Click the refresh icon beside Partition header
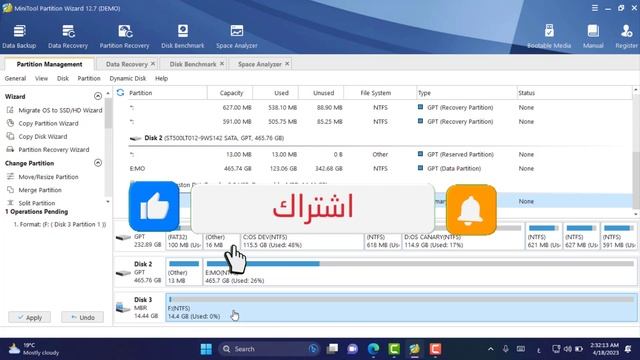The height and width of the screenshot is (360, 640). coord(120,93)
